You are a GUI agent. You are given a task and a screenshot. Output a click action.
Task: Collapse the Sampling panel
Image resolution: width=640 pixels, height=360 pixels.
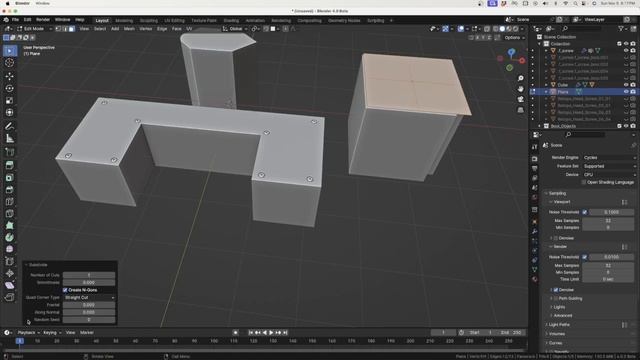click(x=558, y=193)
